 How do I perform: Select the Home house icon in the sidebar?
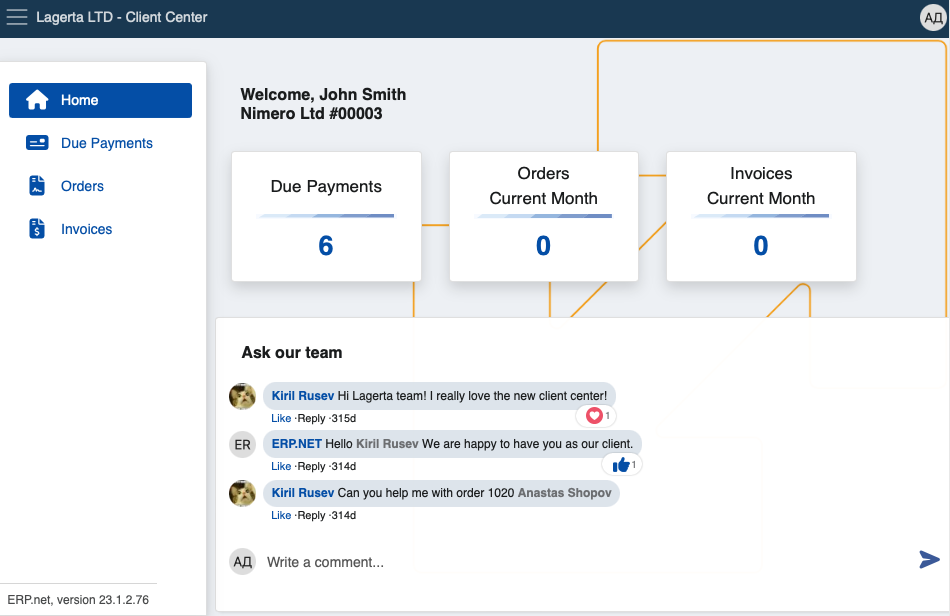(x=37, y=100)
